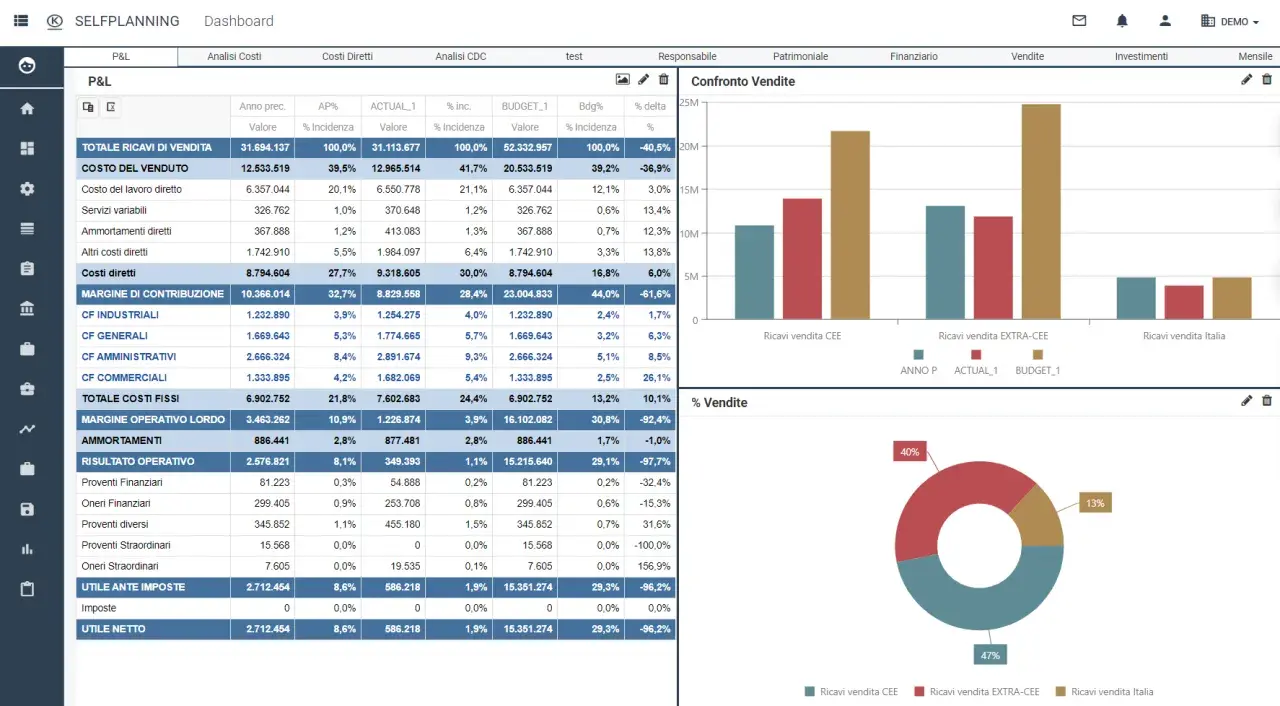Click the SELFPLANNING logo

(113, 21)
